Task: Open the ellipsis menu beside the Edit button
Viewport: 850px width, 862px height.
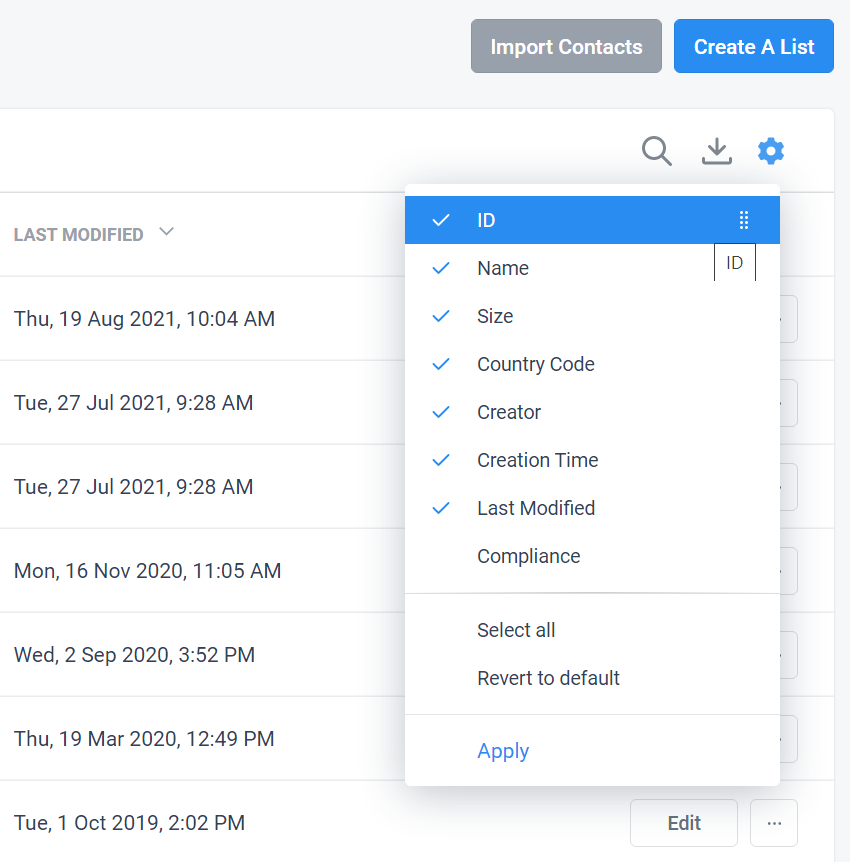Action: 774,822
